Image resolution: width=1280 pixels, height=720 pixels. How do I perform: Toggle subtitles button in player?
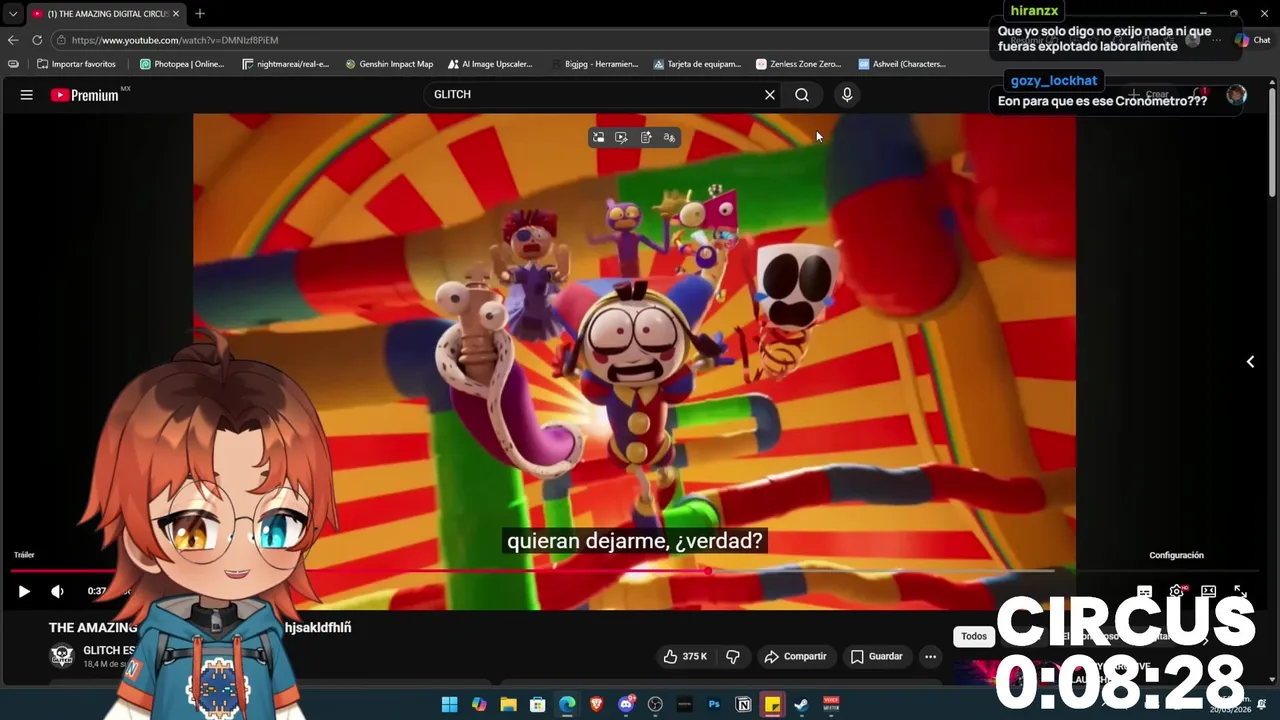tap(1145, 592)
